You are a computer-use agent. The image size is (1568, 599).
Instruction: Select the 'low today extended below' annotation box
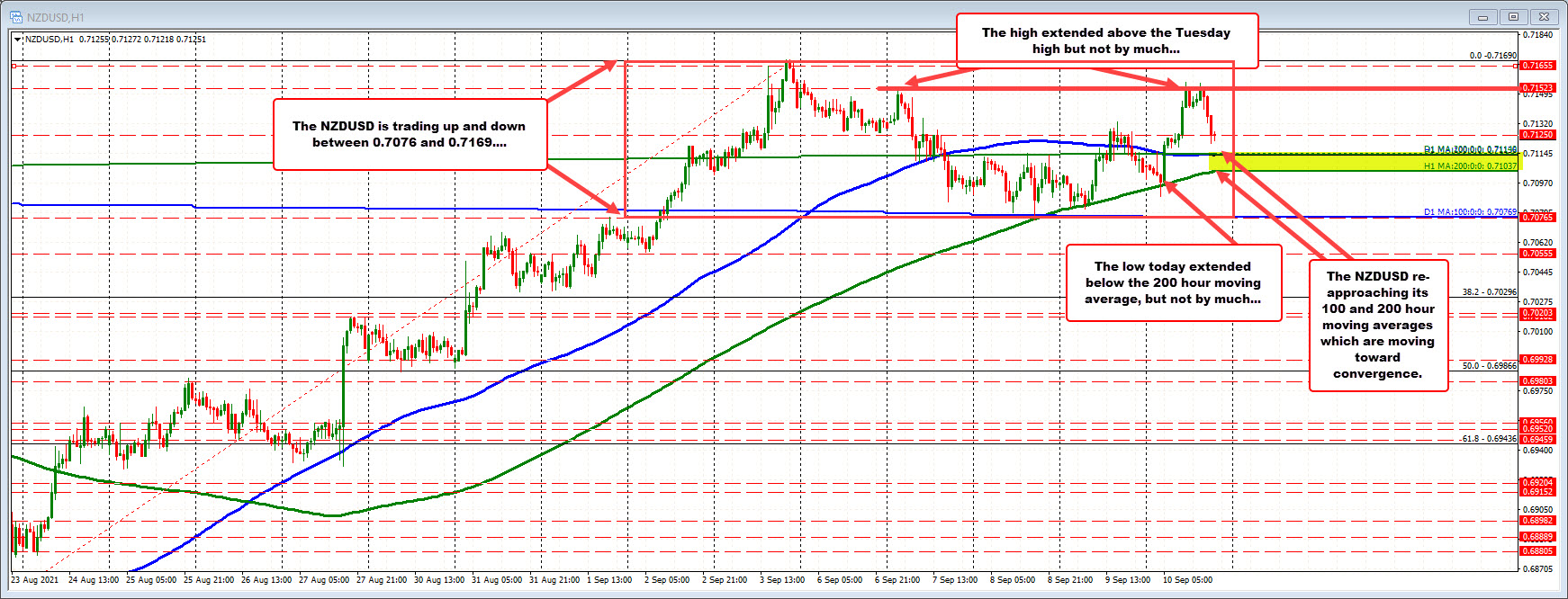coord(1172,282)
